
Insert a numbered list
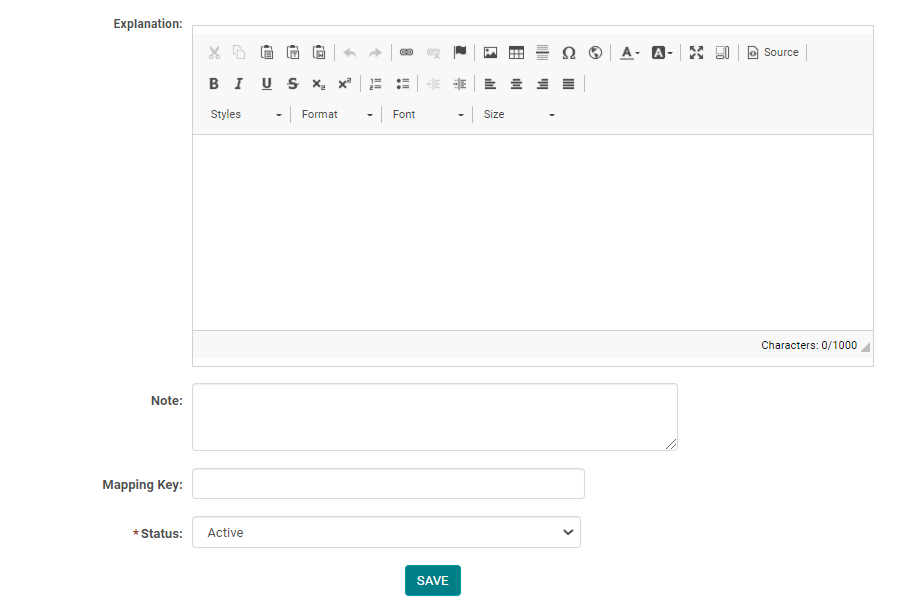376,84
